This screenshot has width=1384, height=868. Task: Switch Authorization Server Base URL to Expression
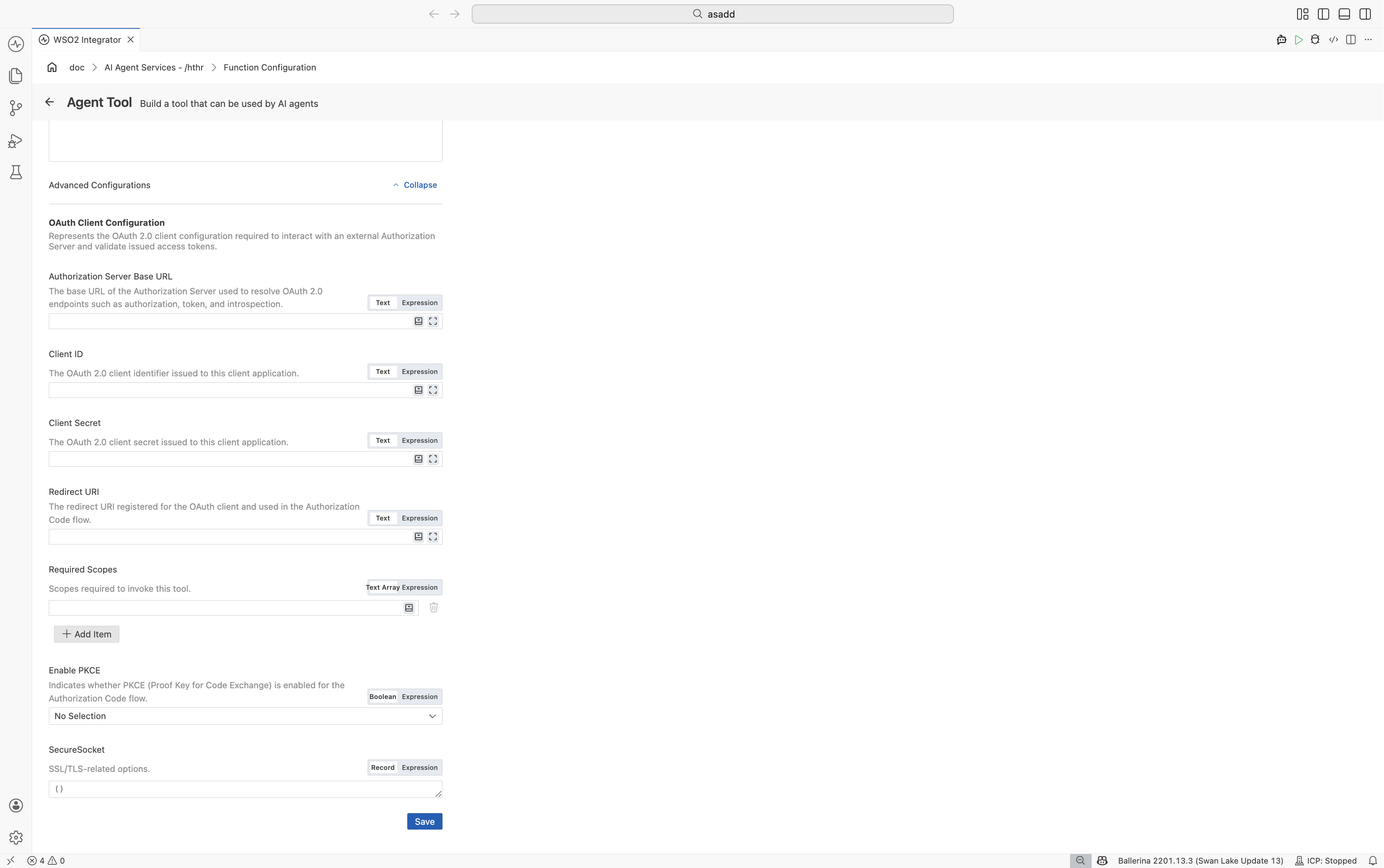(x=420, y=303)
